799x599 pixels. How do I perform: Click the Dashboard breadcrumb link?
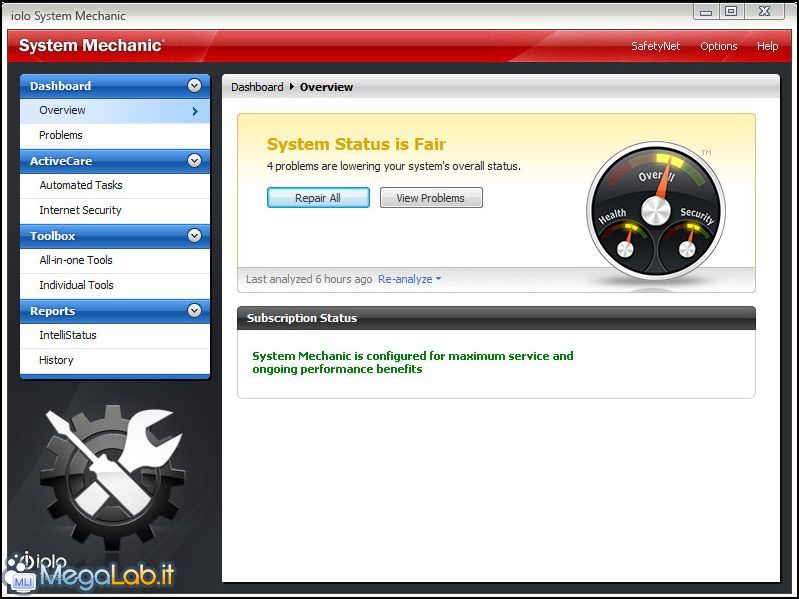pyautogui.click(x=257, y=87)
